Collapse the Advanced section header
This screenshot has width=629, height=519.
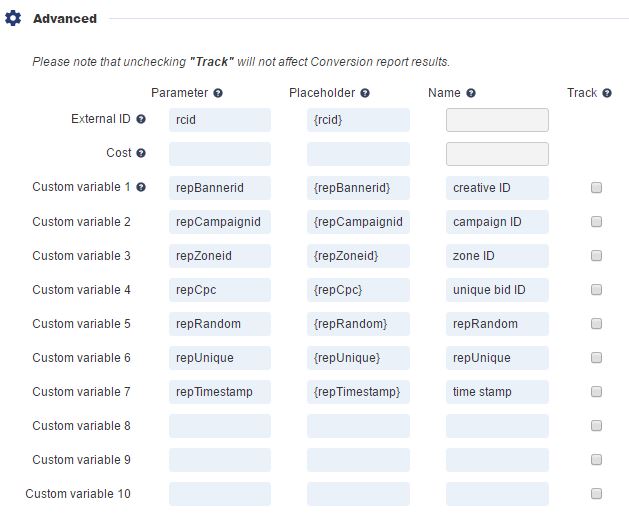coord(65,19)
